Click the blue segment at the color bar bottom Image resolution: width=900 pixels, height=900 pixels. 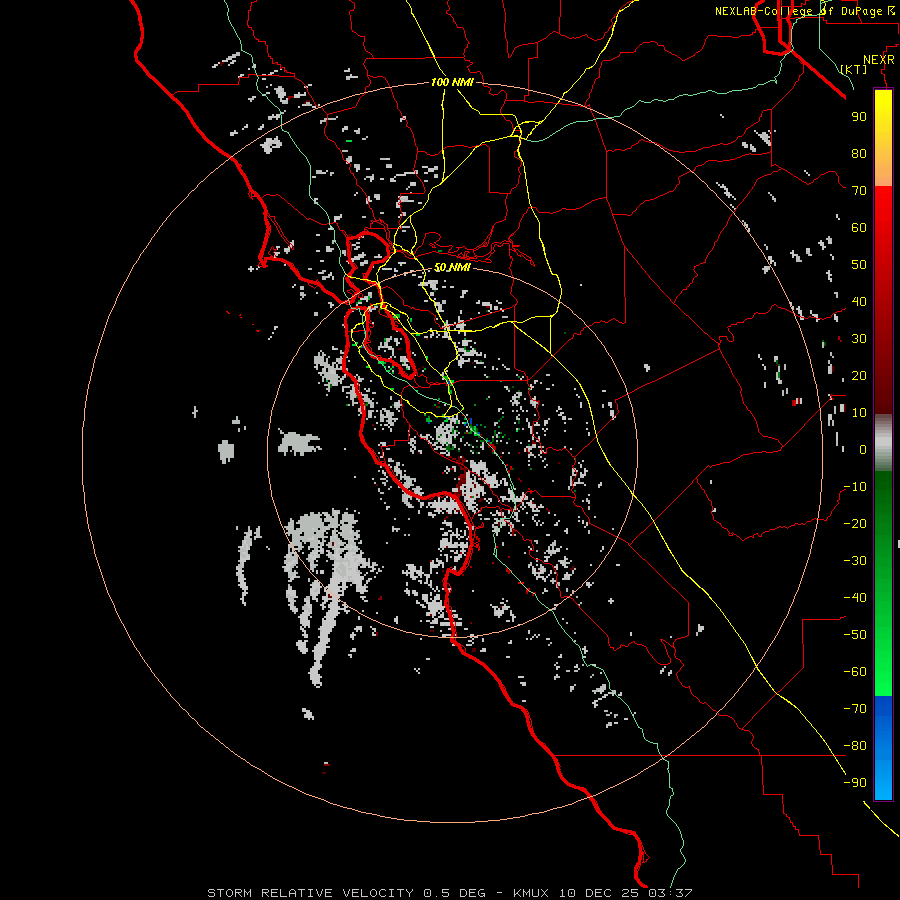pyautogui.click(x=883, y=748)
